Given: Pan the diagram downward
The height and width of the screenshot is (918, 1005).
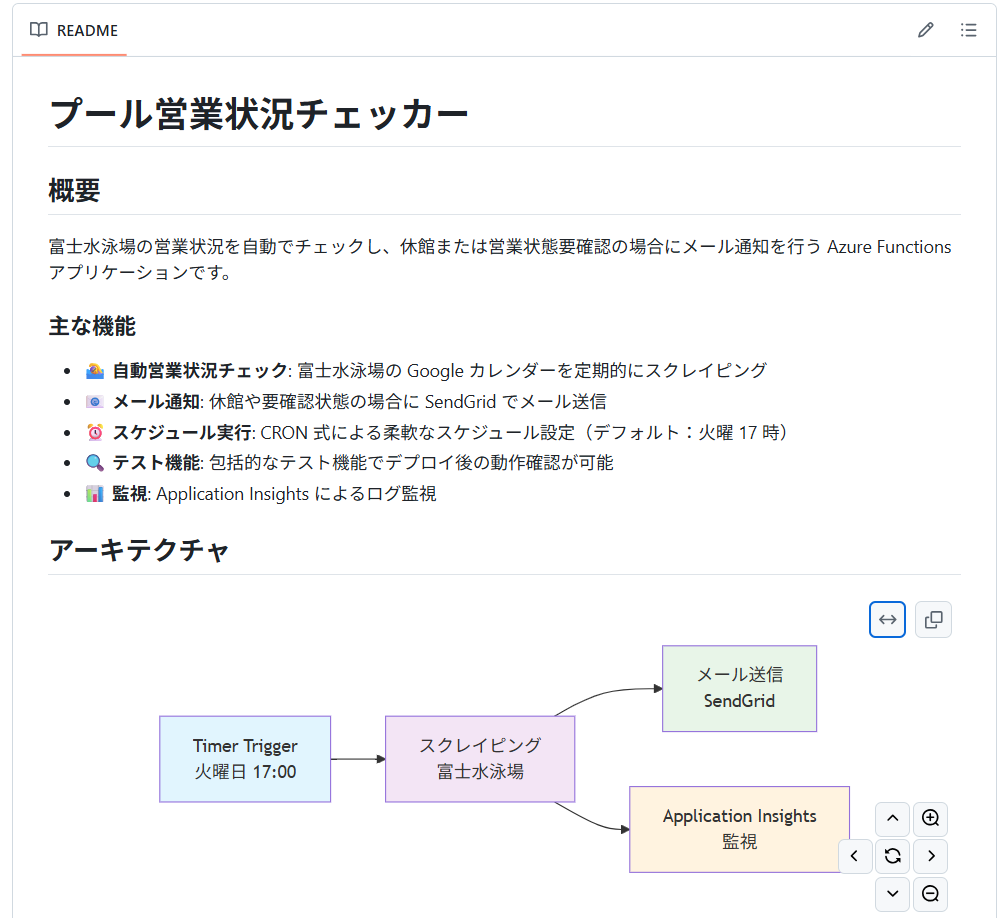Looking at the screenshot, I should coord(892,894).
